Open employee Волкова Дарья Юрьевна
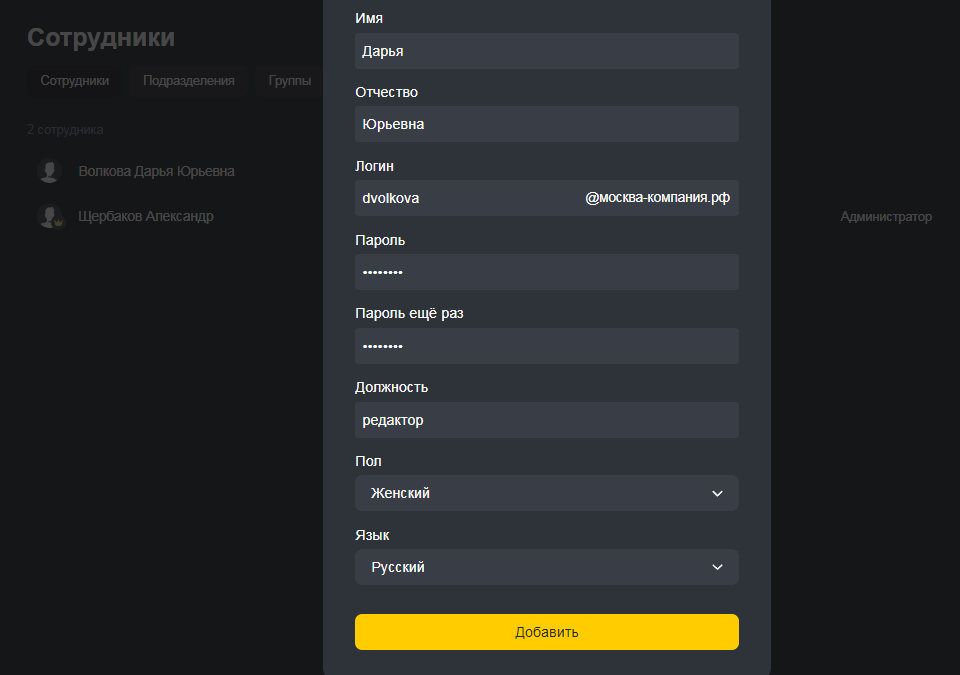The height and width of the screenshot is (675, 960). 157,171
